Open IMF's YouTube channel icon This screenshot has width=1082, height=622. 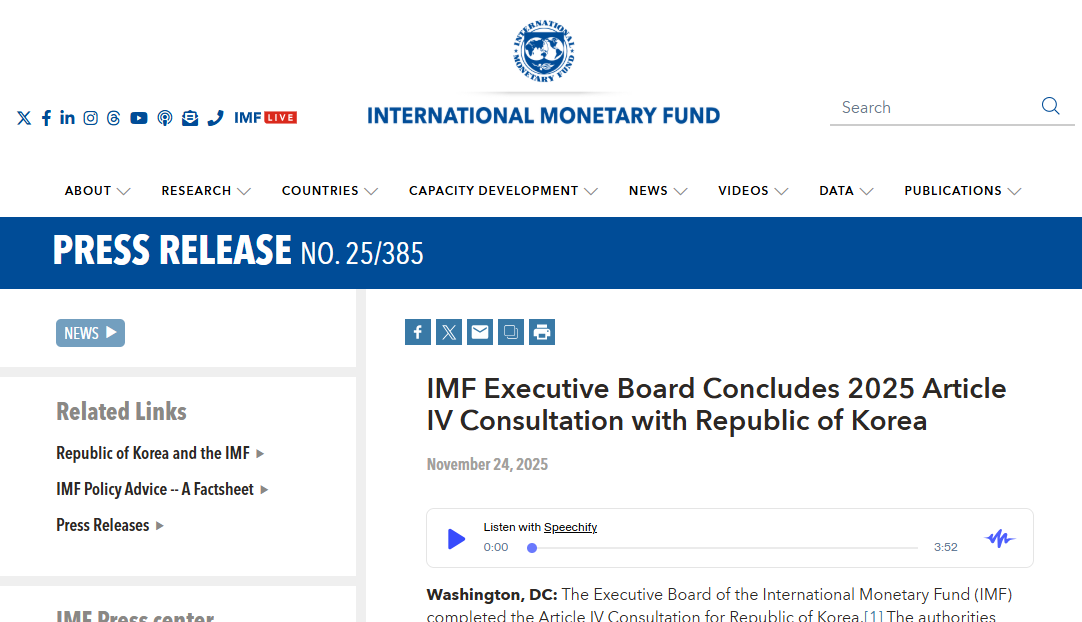pyautogui.click(x=139, y=118)
